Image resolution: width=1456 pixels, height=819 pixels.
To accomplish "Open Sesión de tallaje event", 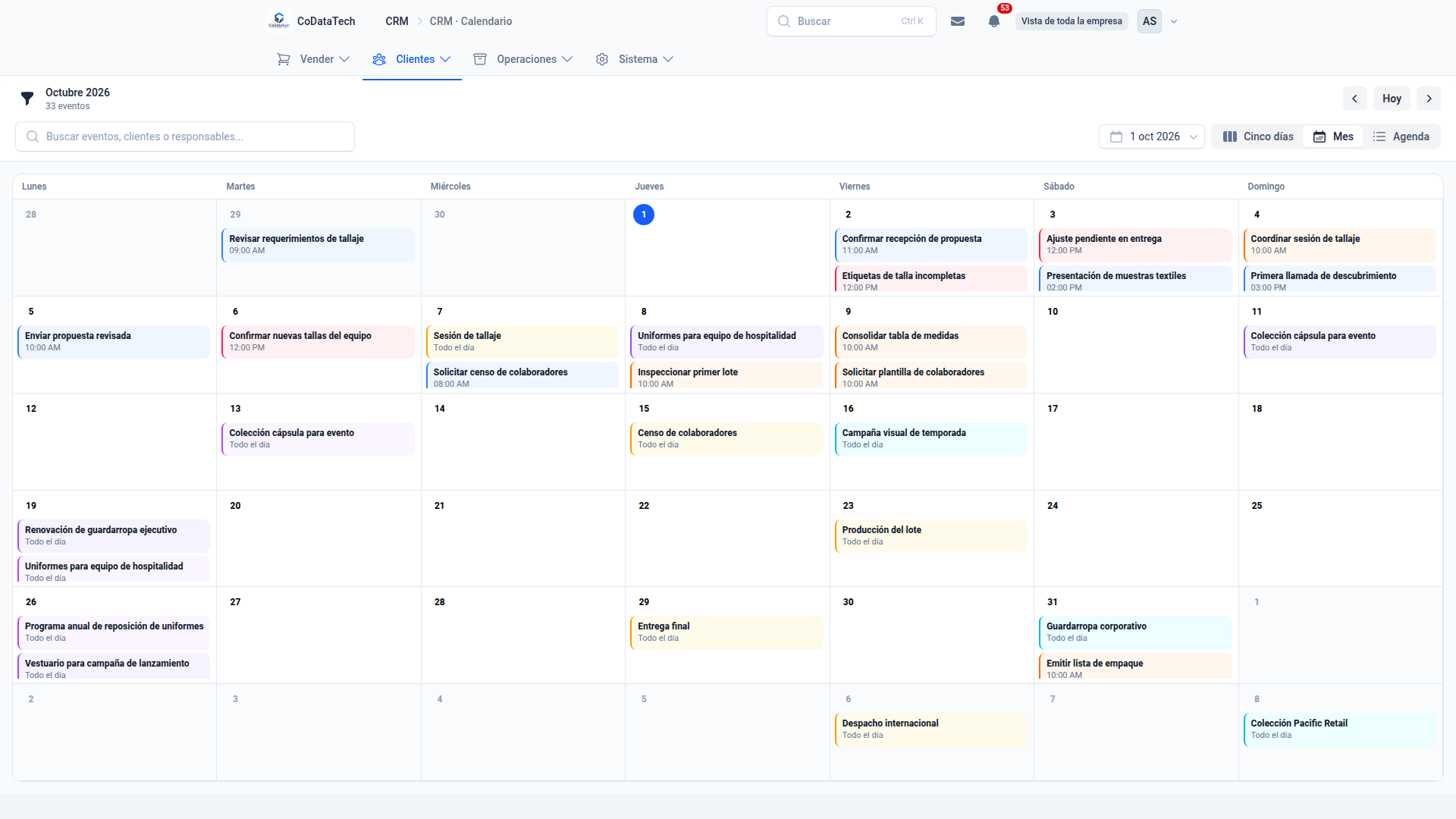I will [522, 341].
